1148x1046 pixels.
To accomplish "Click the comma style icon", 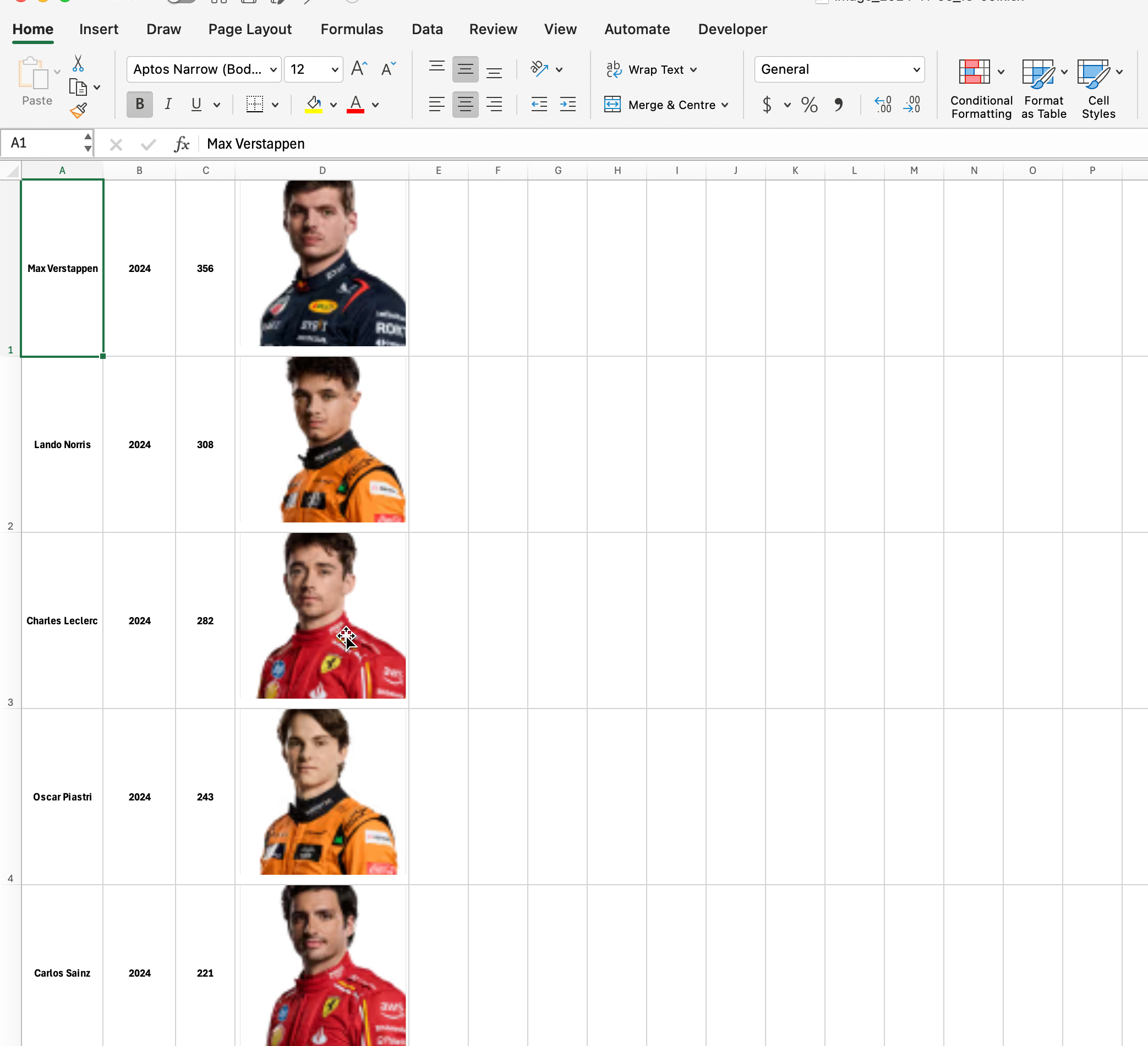I will click(838, 105).
